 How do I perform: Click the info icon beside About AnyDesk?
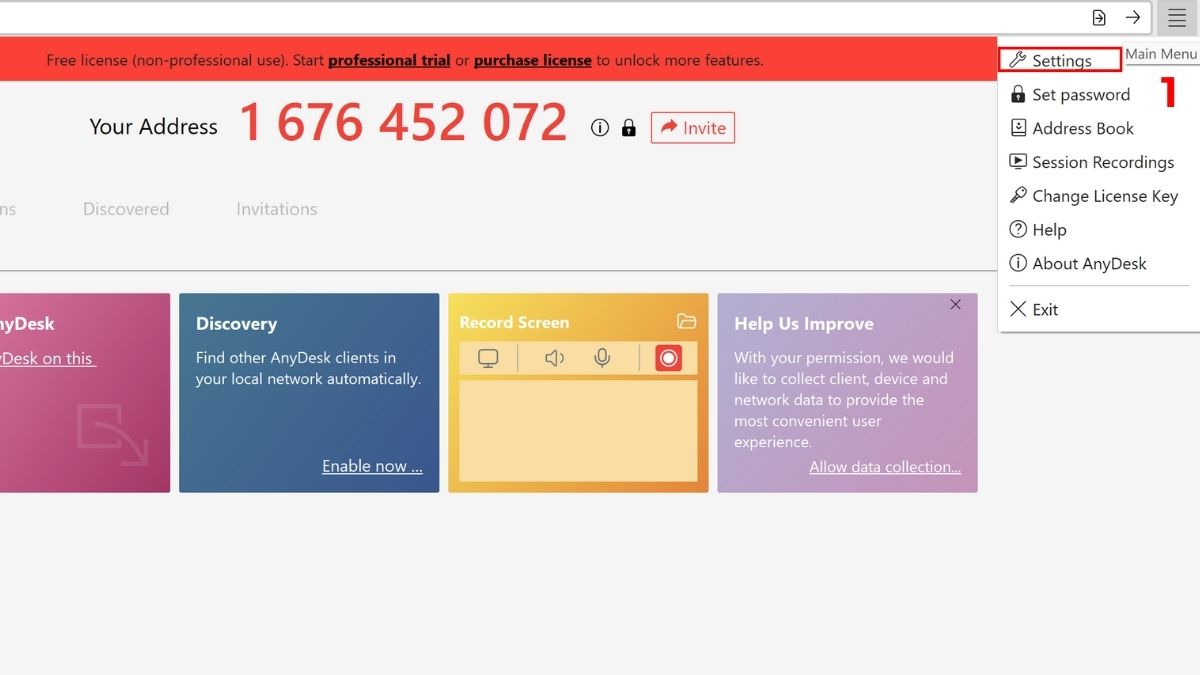click(1018, 263)
